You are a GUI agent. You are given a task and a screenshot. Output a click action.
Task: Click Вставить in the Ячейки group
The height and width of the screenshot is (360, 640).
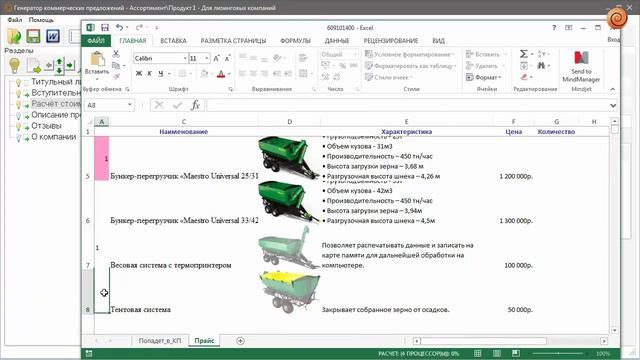point(483,54)
